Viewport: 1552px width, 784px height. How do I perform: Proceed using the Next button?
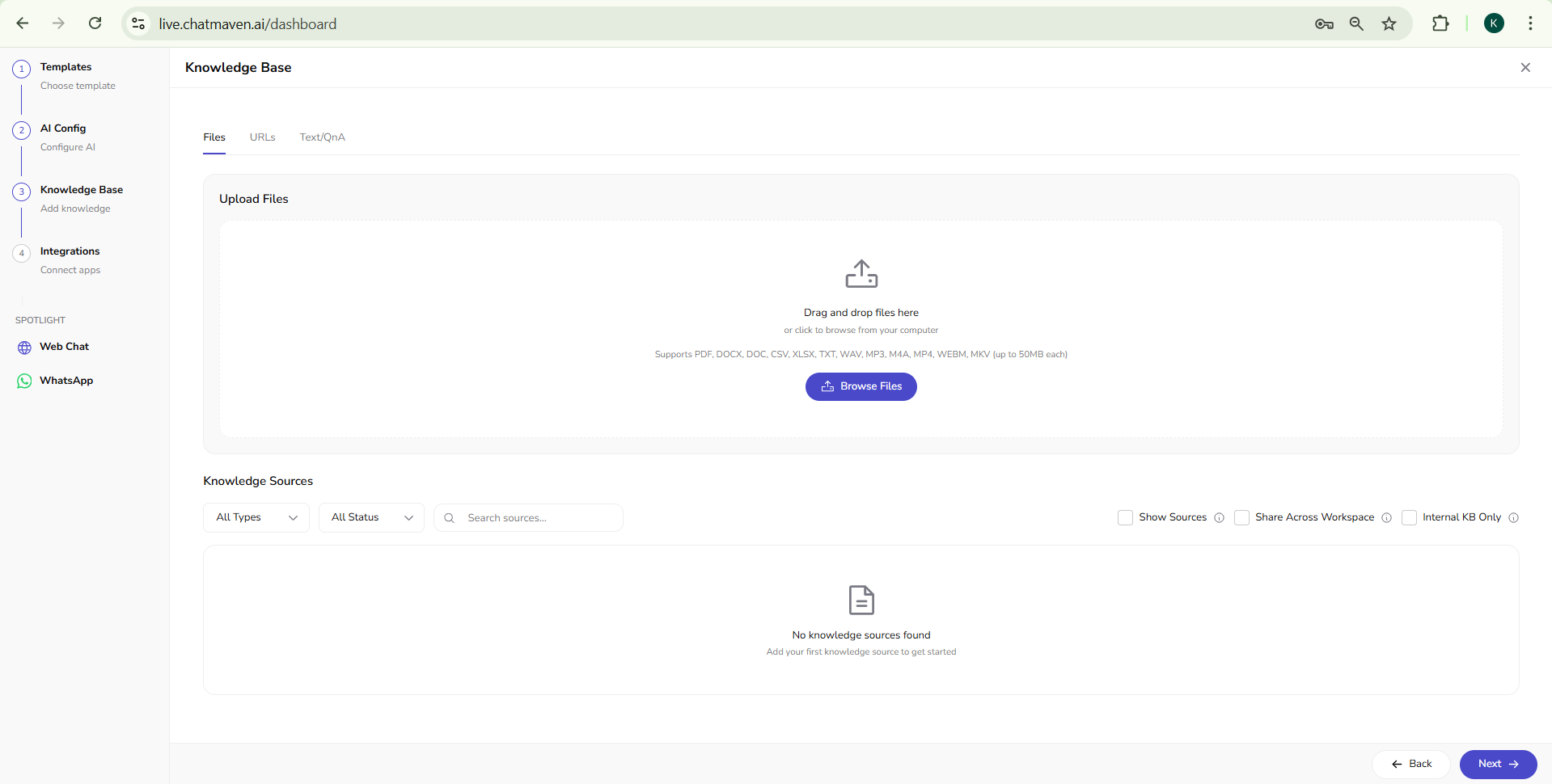[x=1498, y=764]
